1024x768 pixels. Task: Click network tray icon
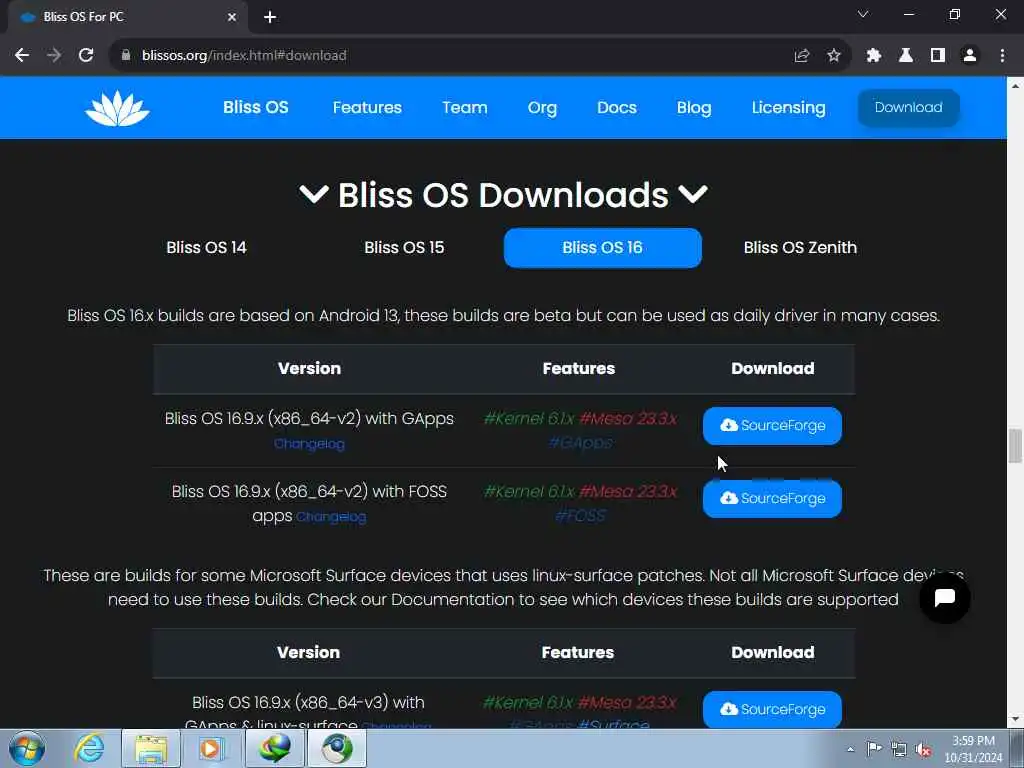click(899, 750)
